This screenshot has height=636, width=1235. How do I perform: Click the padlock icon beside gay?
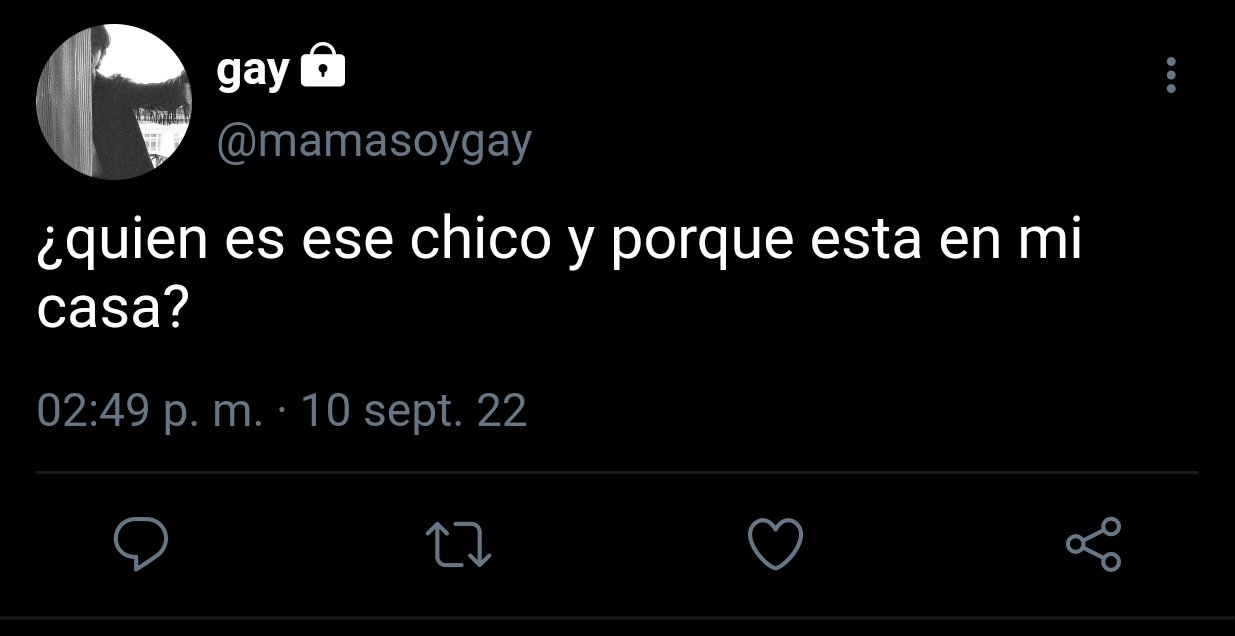322,67
